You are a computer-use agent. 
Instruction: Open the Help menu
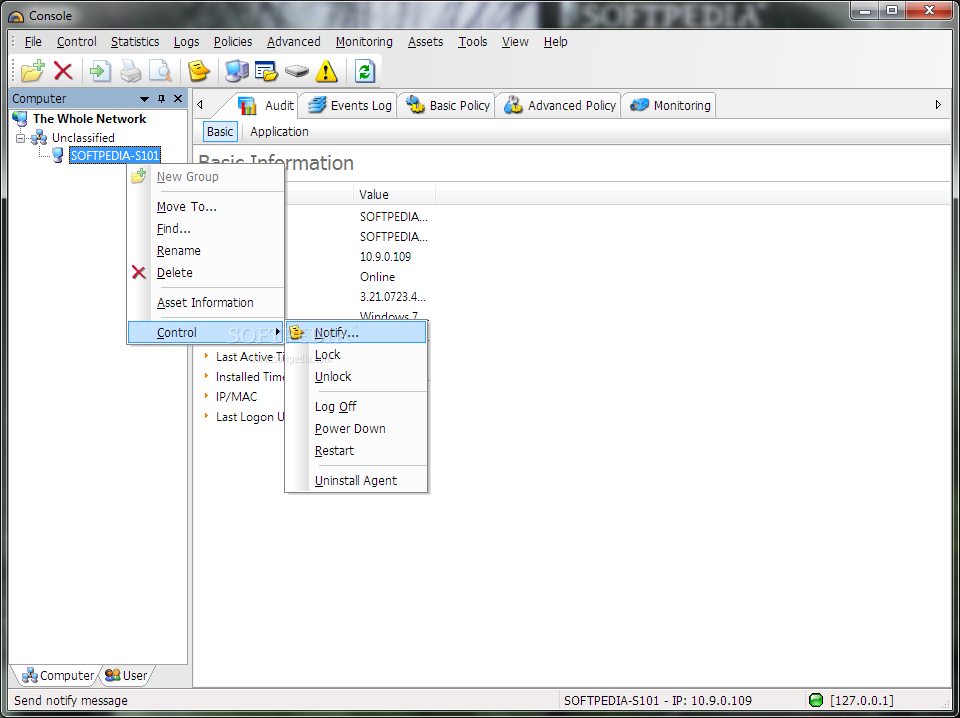pos(555,42)
